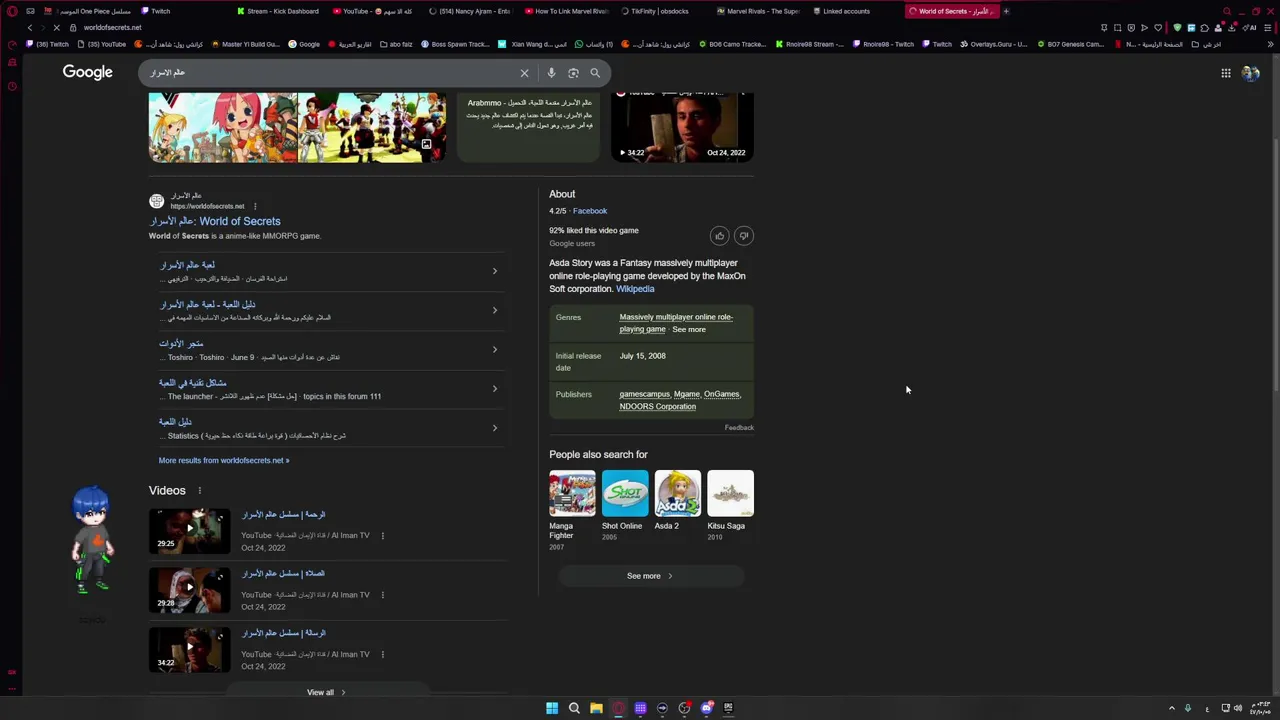
Task: Open the Kitsu Saga thumbnail
Action: [x=730, y=493]
